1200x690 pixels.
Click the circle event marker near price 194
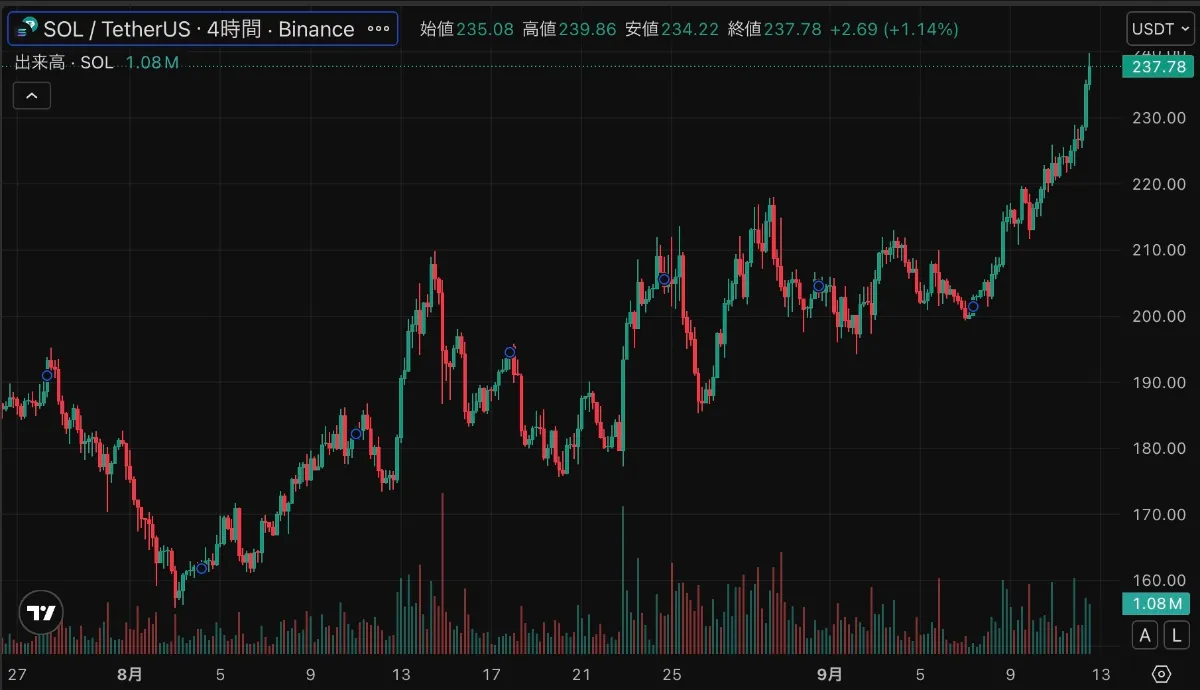click(x=510, y=352)
